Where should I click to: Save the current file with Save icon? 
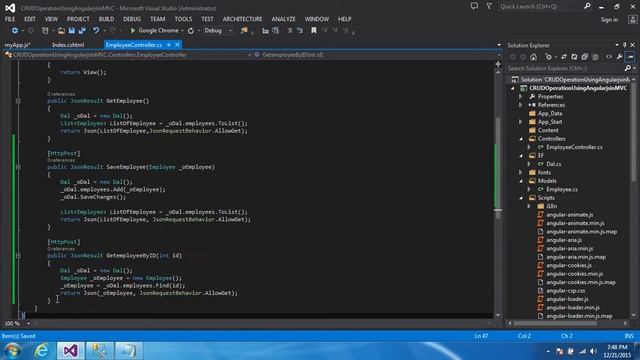coord(72,31)
